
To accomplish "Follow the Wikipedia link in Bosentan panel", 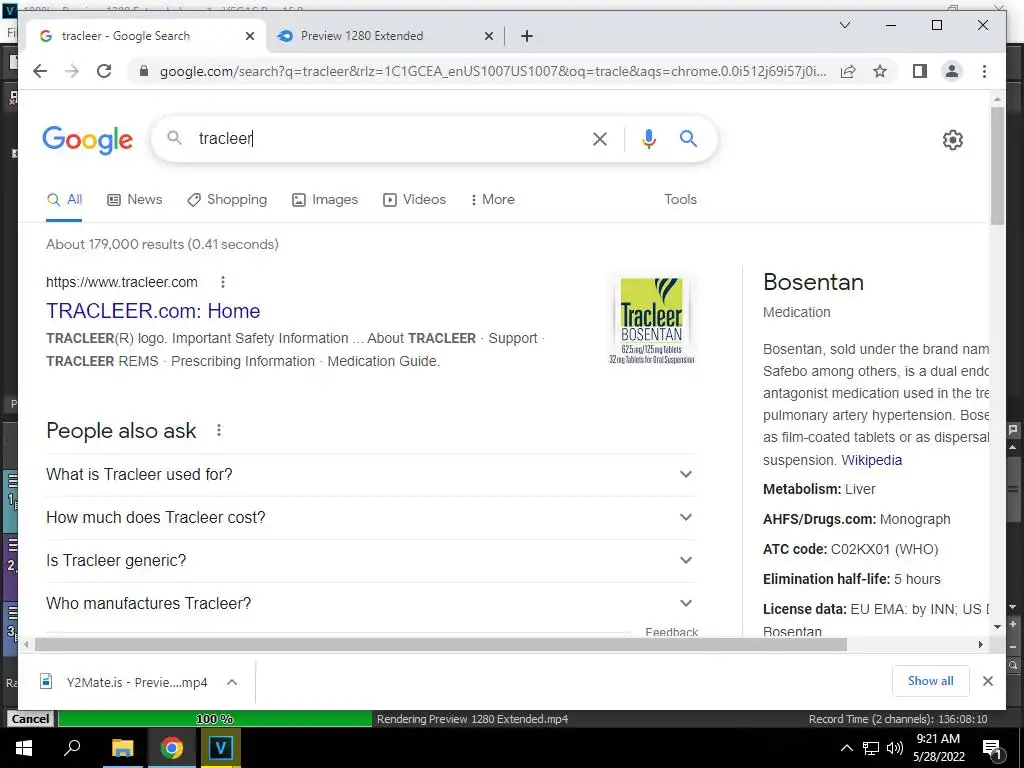I will (x=871, y=460).
